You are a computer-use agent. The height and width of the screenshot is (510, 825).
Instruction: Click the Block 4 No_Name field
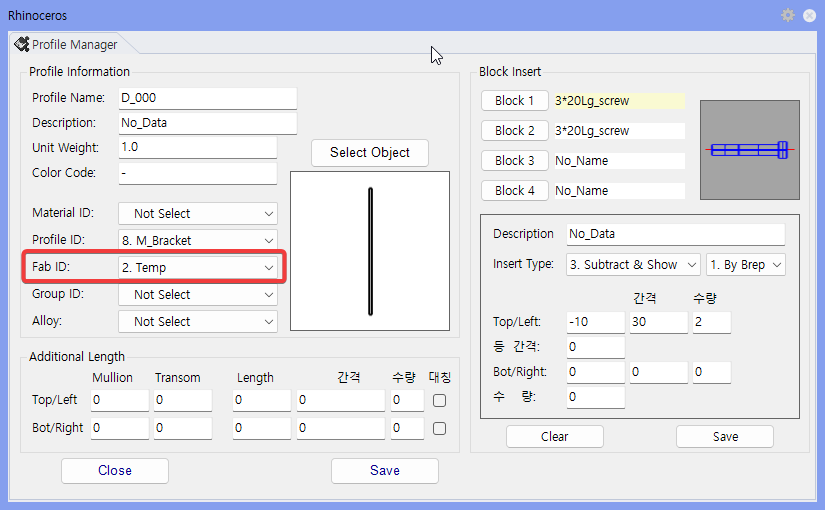coord(619,191)
